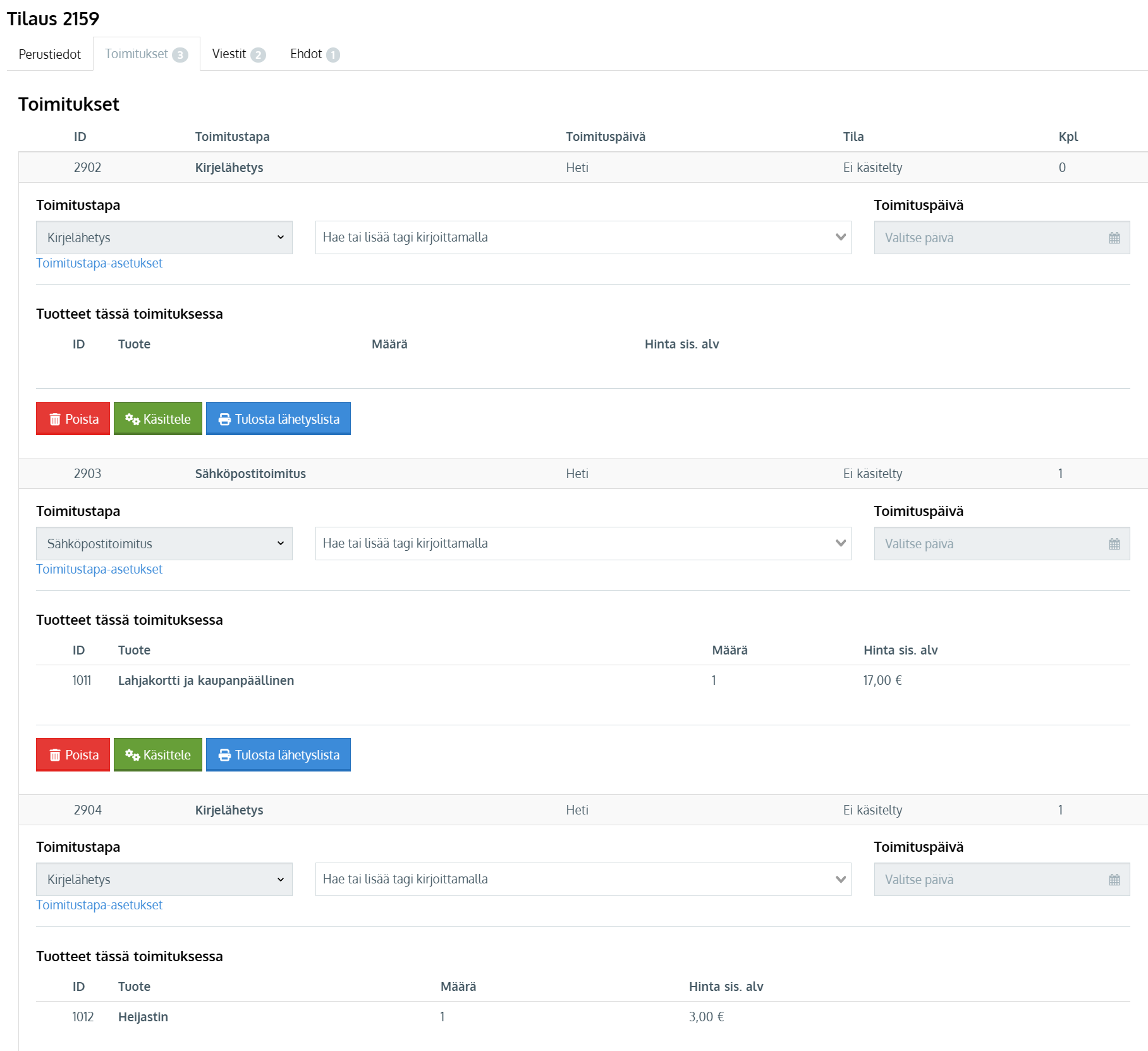Viewport: 1148px width, 1051px height.
Task: Click the Ehdot tab count badge
Action: pyautogui.click(x=333, y=55)
